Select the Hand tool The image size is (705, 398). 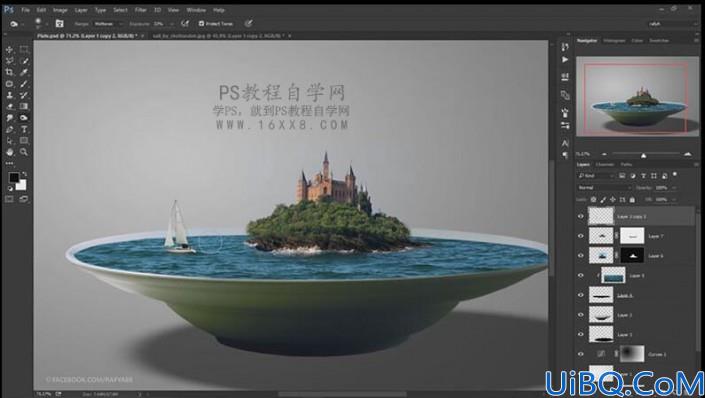pos(9,152)
